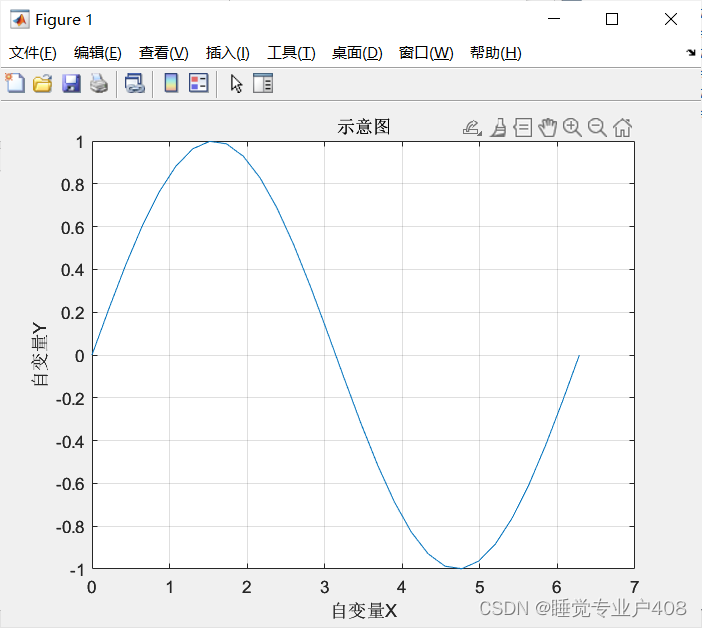
Task: Dock the figure using the arrow icon
Action: point(691,53)
